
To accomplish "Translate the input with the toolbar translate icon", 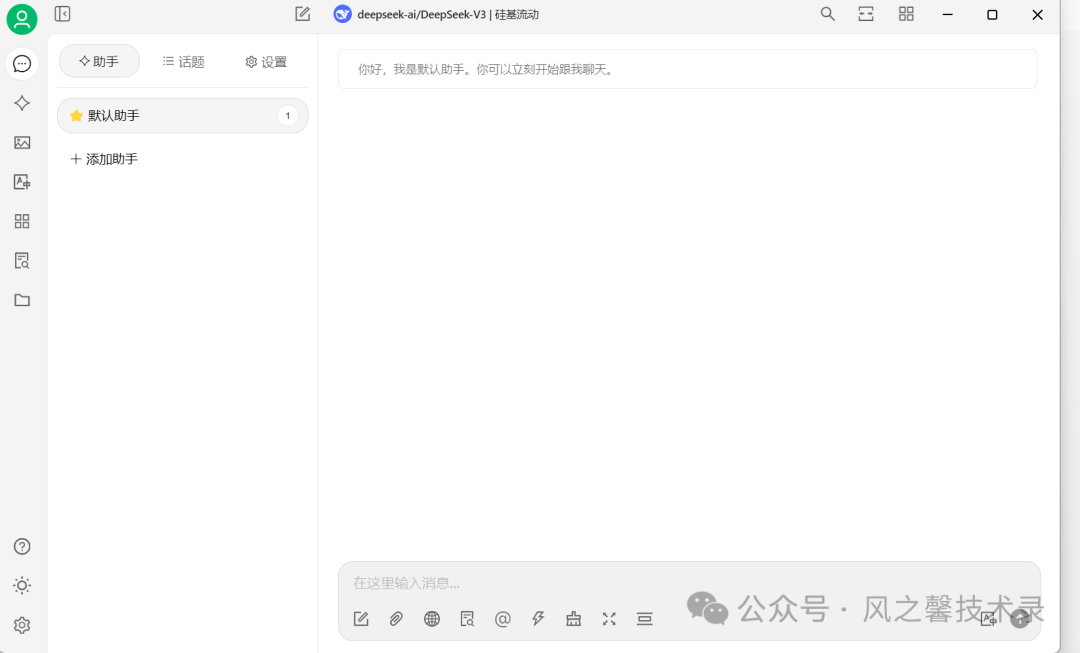I will 988,619.
